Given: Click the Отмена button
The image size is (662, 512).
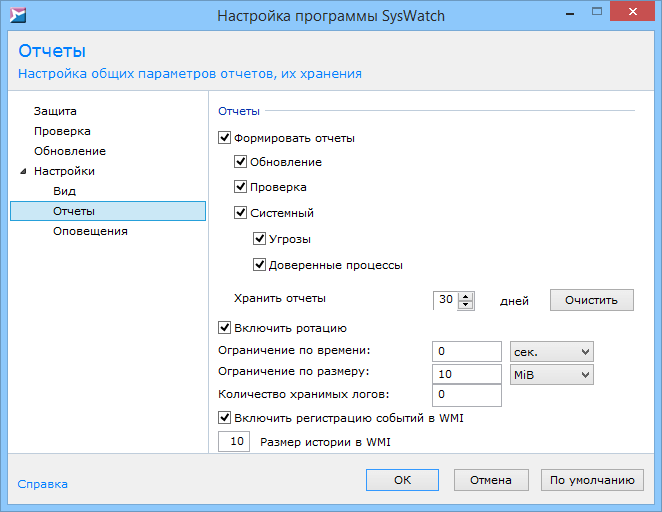Looking at the screenshot, I should [491, 480].
